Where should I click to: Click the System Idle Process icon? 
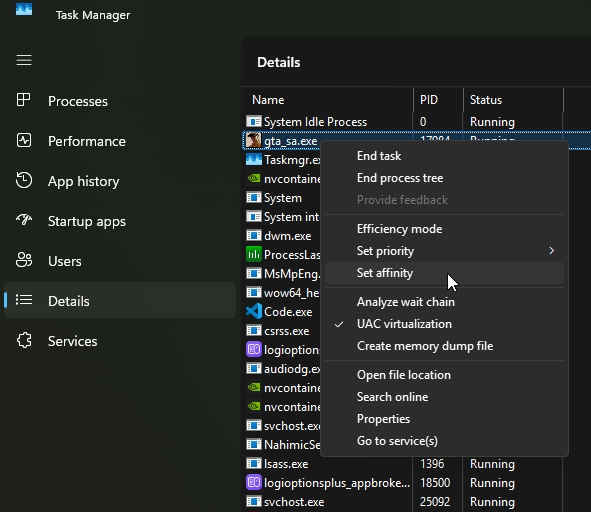(254, 121)
